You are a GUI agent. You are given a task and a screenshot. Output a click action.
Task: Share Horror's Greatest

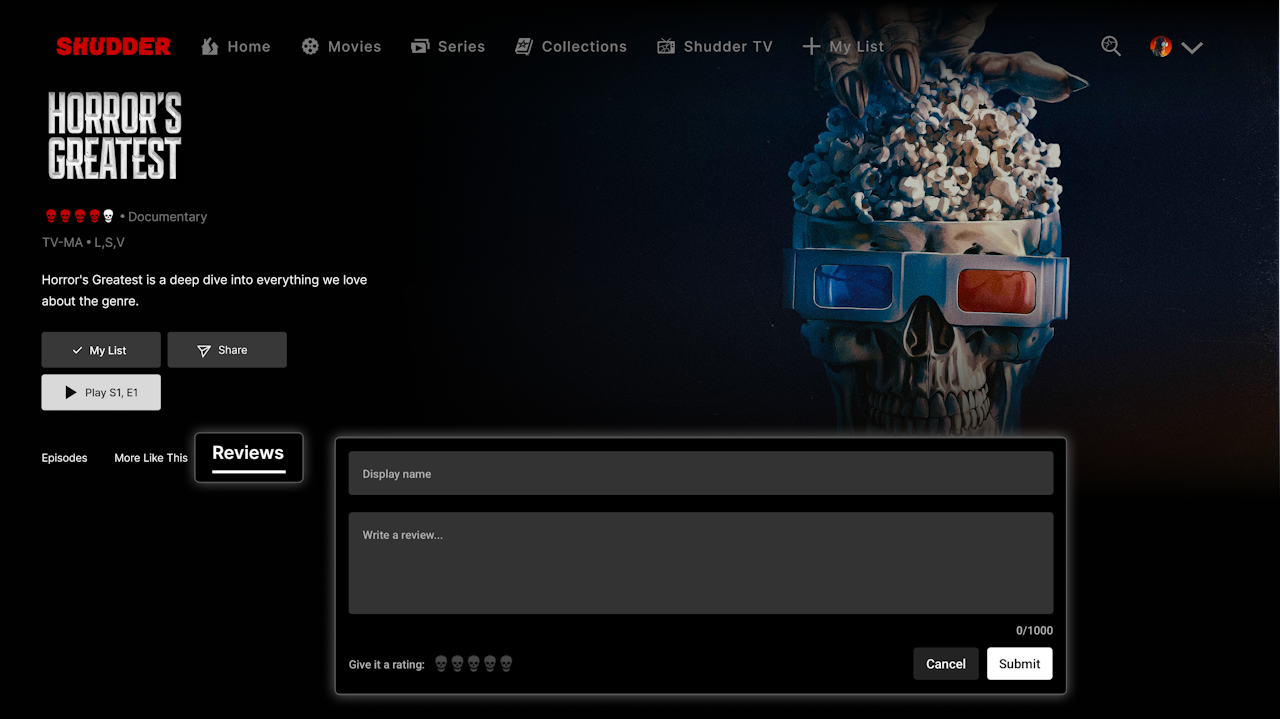pos(227,350)
